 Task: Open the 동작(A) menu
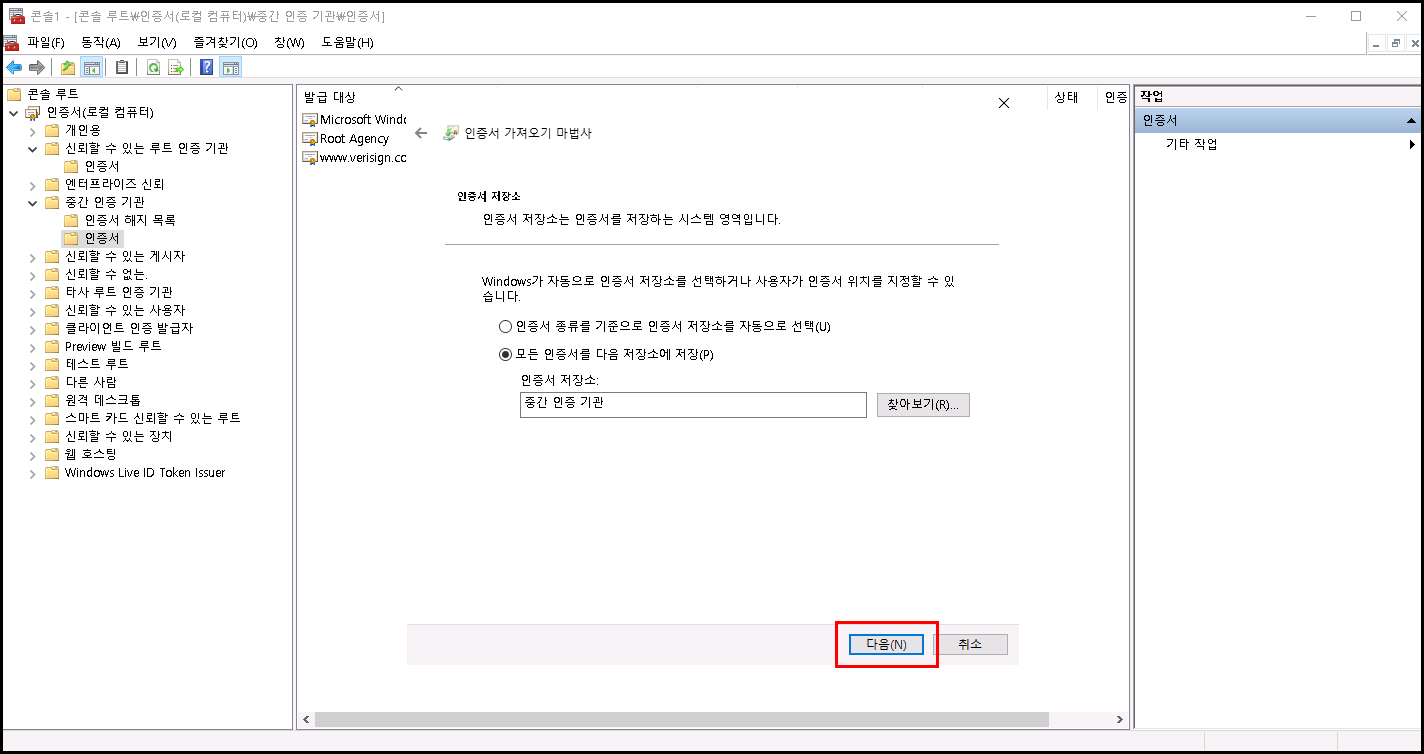coord(100,42)
